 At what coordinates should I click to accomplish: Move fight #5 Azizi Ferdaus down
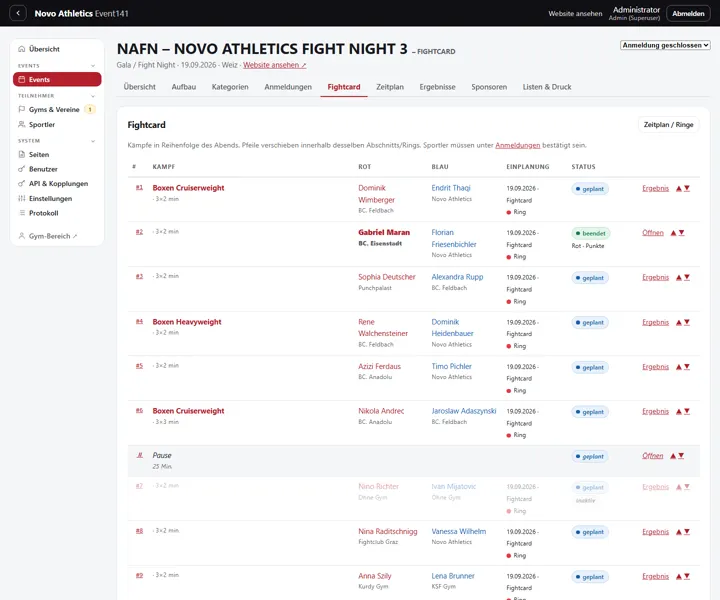[687, 367]
